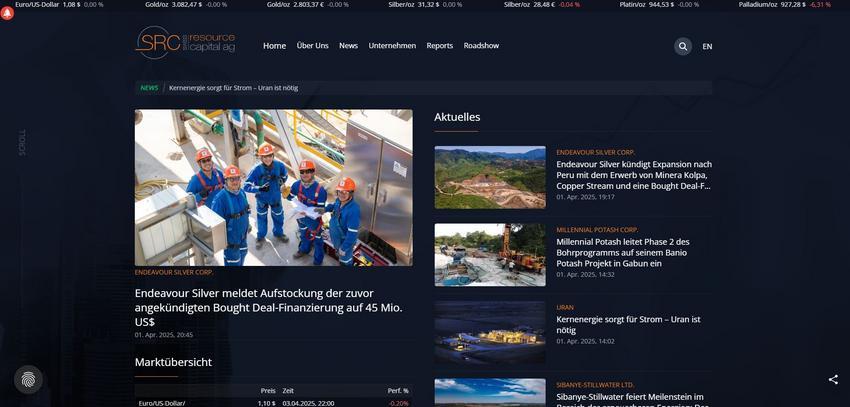Click Gold/oz 2.803,37 € in top ticker
The image size is (850, 407).
[x=307, y=4]
